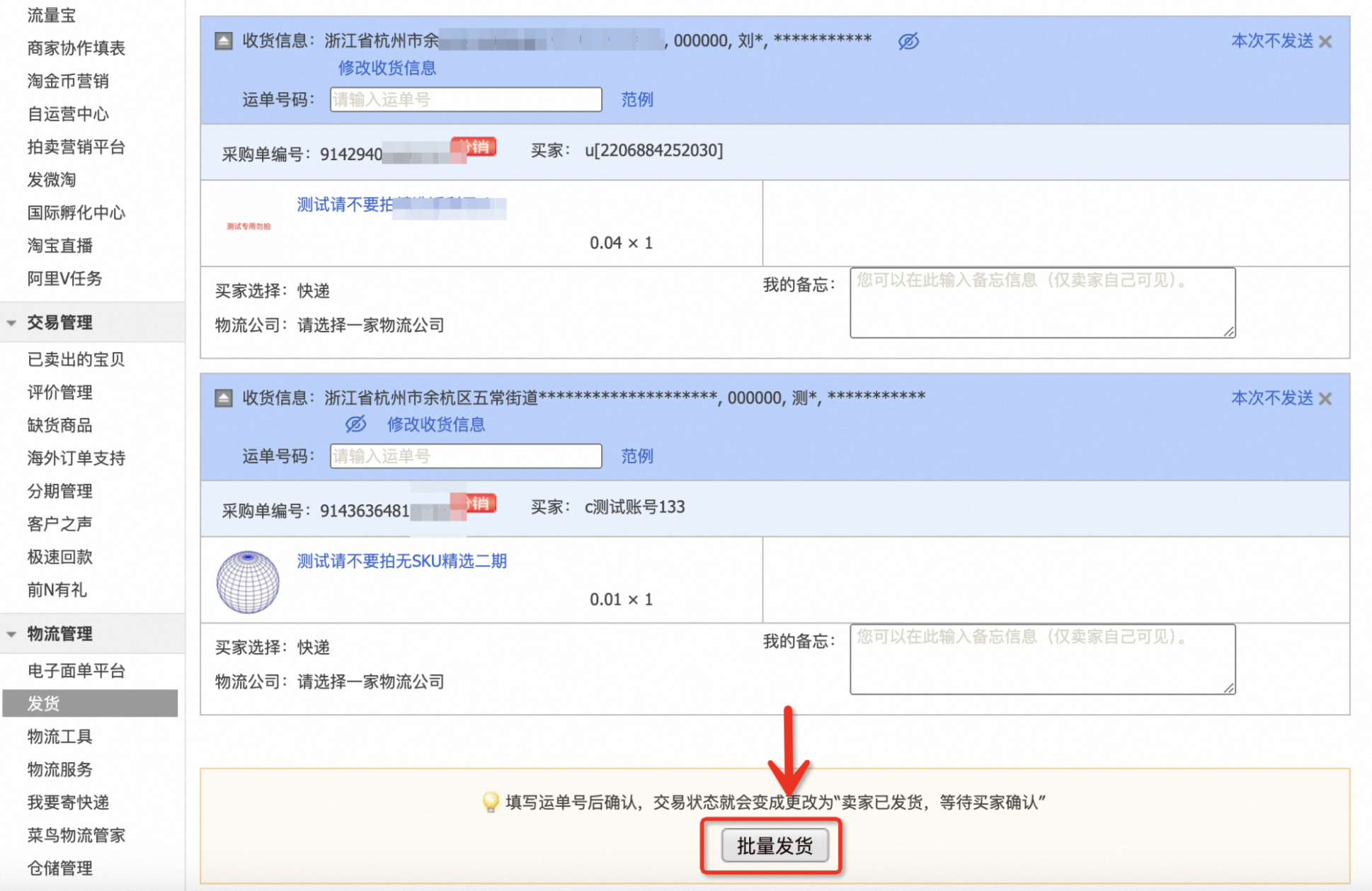Toggle address visibility eye in first order
The height and width of the screenshot is (891, 1372).
click(908, 41)
